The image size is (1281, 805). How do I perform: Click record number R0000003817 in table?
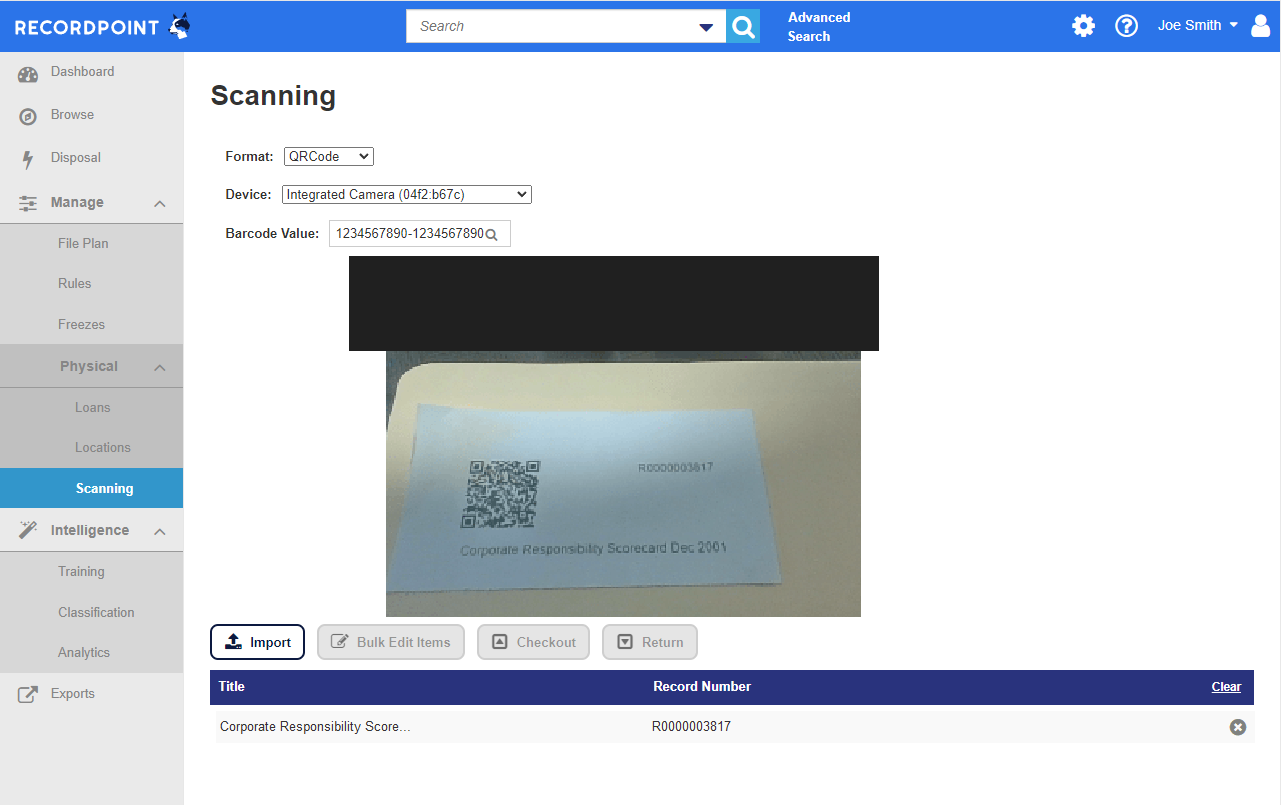[691, 727]
